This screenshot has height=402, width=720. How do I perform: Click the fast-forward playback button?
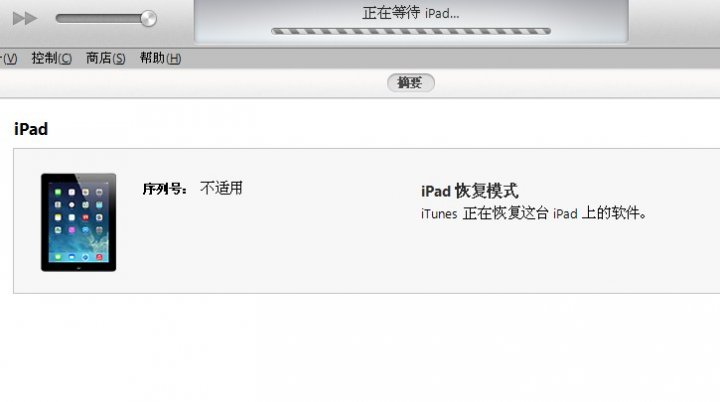coord(25,18)
